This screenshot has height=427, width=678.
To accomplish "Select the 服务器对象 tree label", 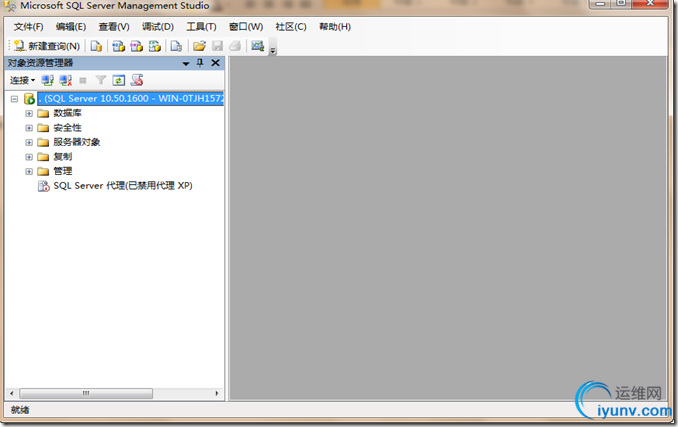I will pyautogui.click(x=77, y=142).
